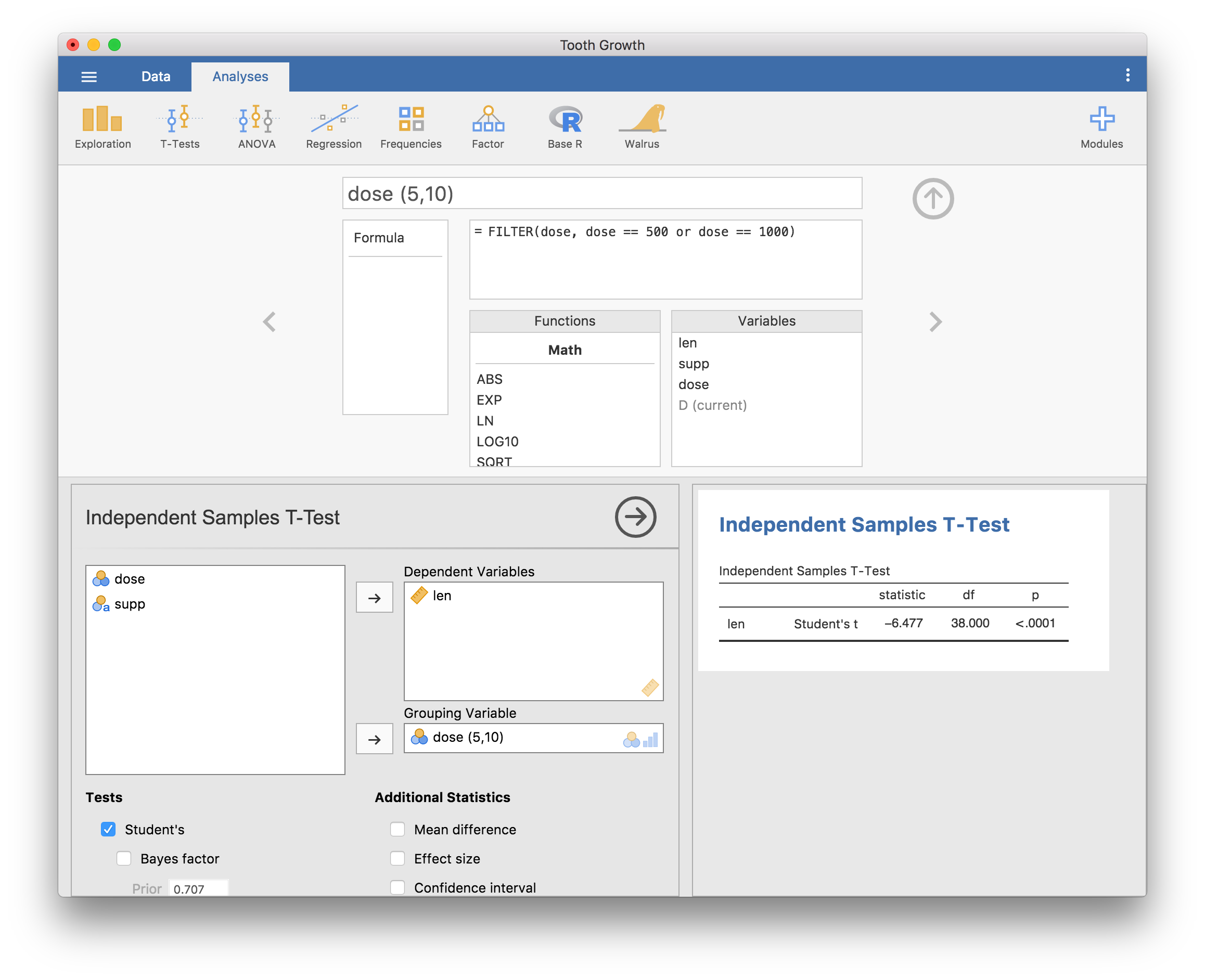1205x980 pixels.
Task: Go to the next variable with right chevron
Action: point(935,322)
